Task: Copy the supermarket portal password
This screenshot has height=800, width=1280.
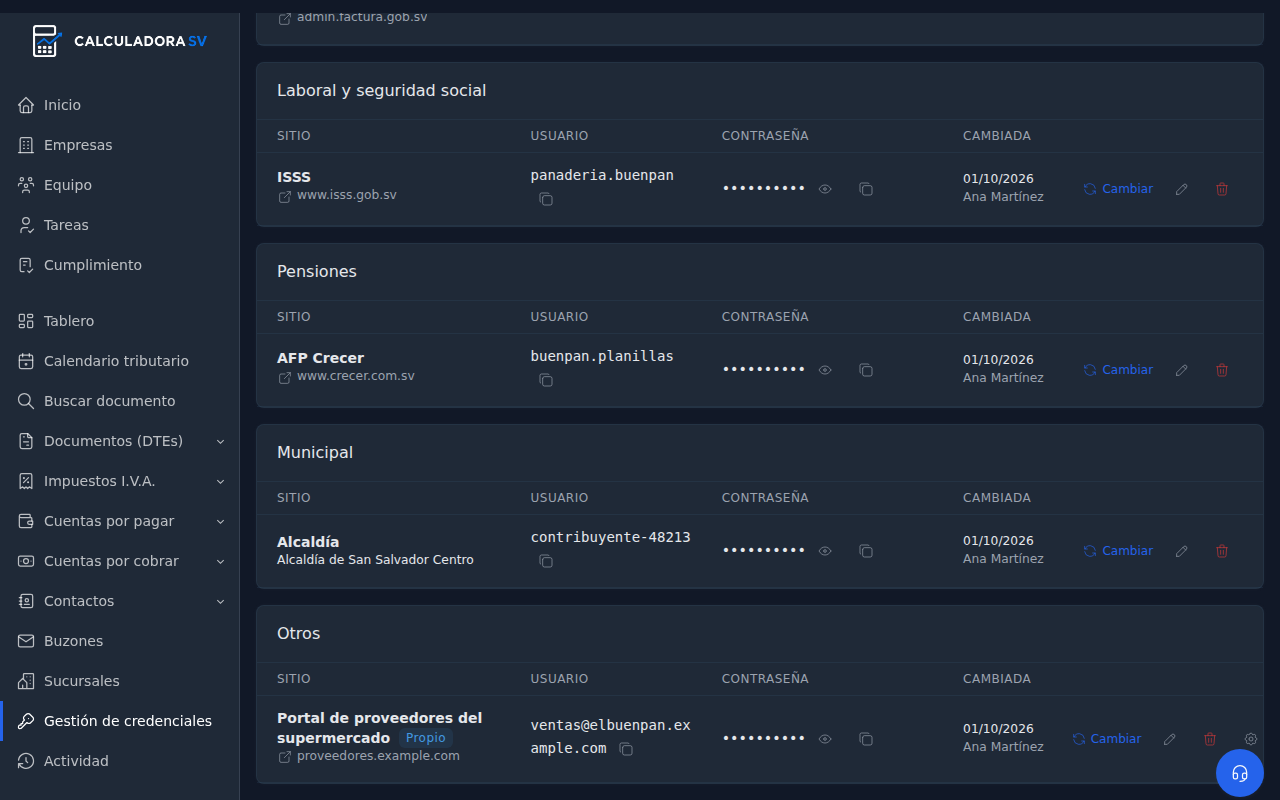Action: (x=866, y=739)
